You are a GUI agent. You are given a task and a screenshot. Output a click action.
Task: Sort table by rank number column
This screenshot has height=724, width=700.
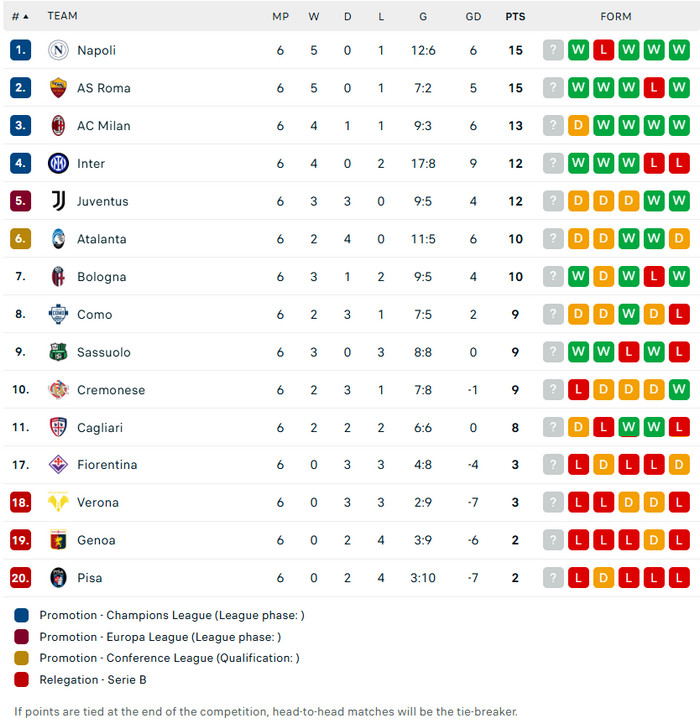pos(20,16)
